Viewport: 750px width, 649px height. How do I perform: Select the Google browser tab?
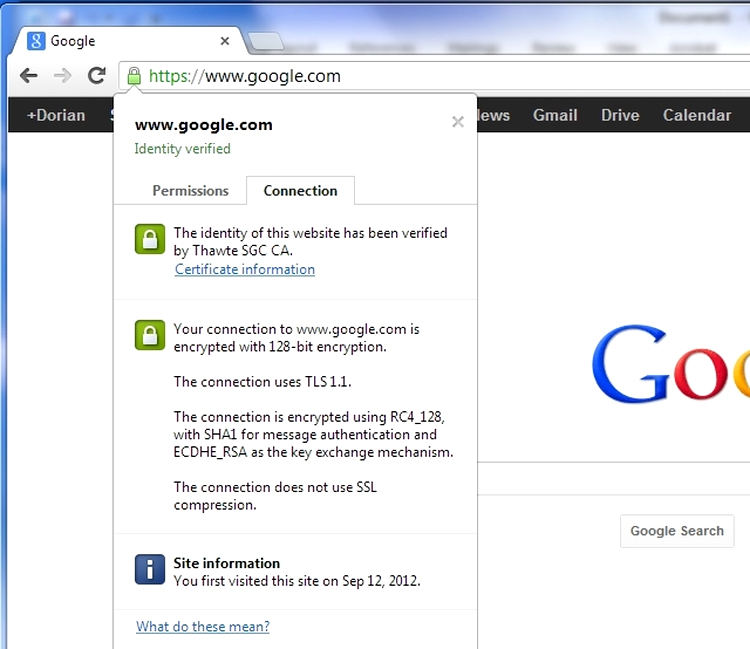click(127, 41)
